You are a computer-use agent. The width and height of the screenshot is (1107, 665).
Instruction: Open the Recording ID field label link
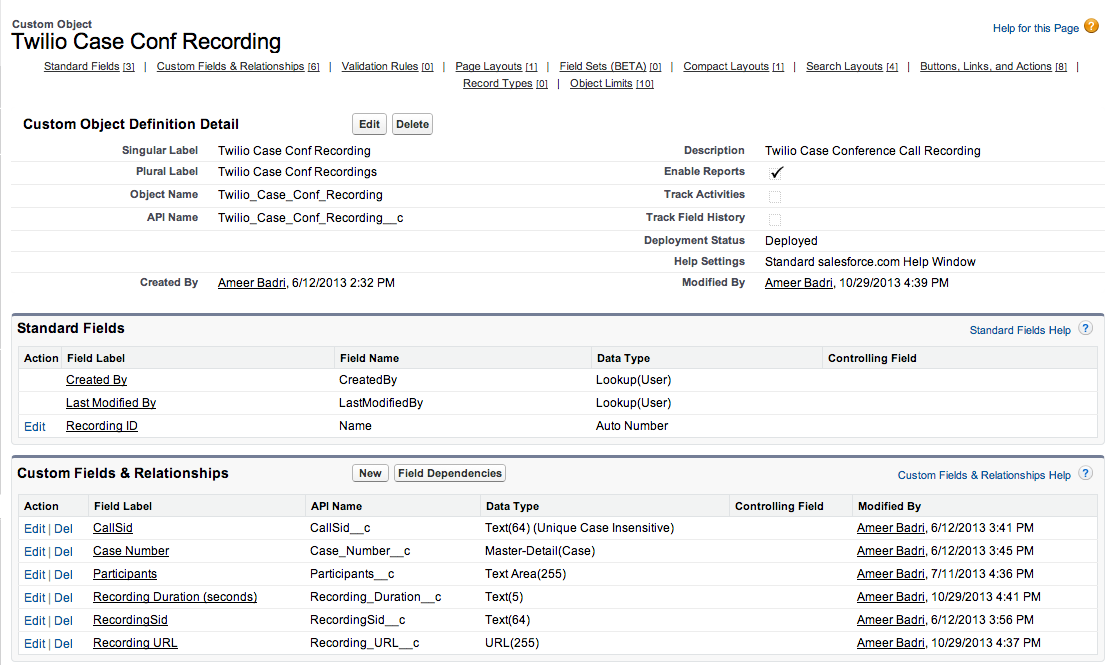coord(102,426)
